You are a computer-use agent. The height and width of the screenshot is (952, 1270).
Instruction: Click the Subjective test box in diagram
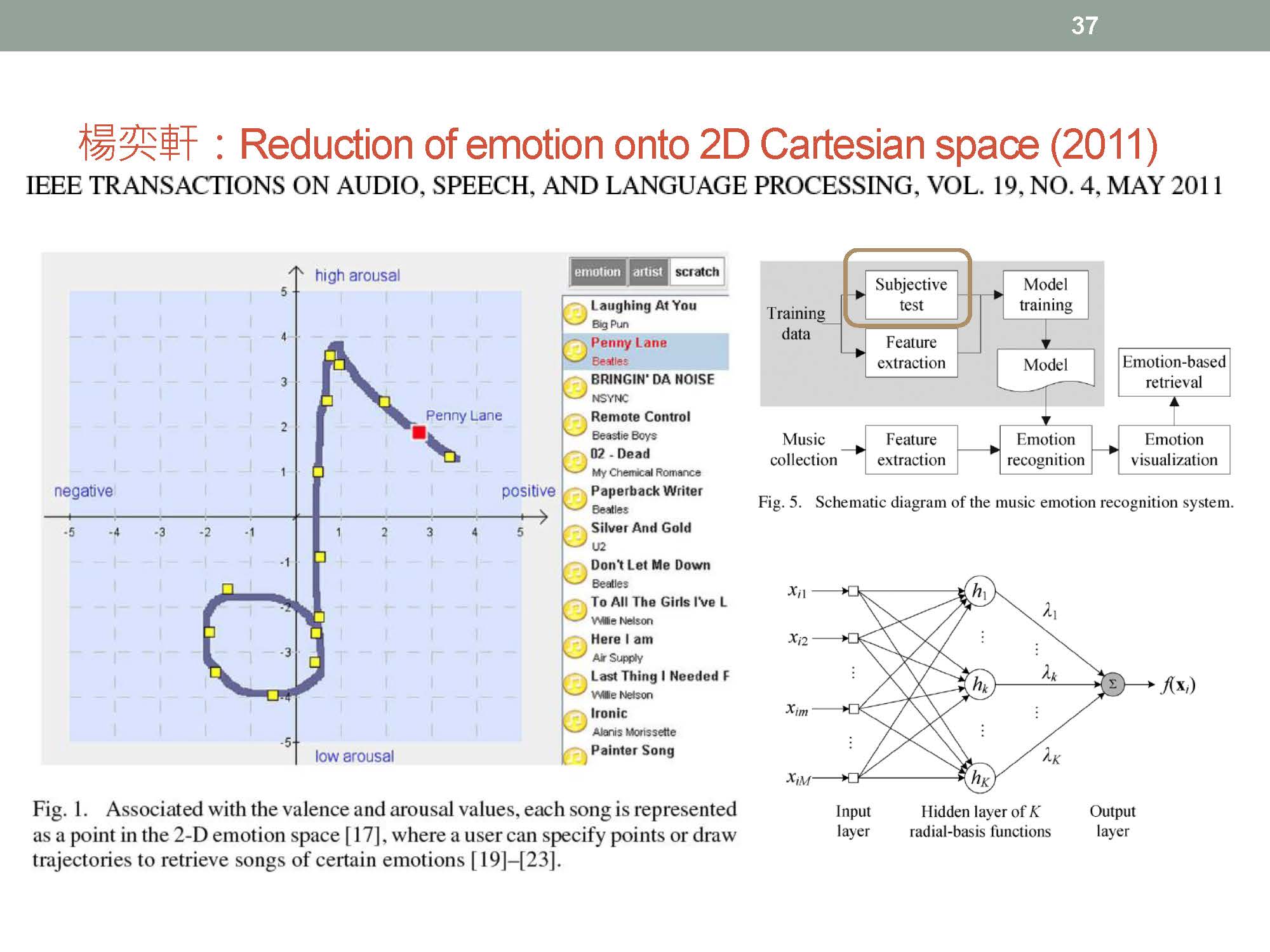click(x=911, y=294)
